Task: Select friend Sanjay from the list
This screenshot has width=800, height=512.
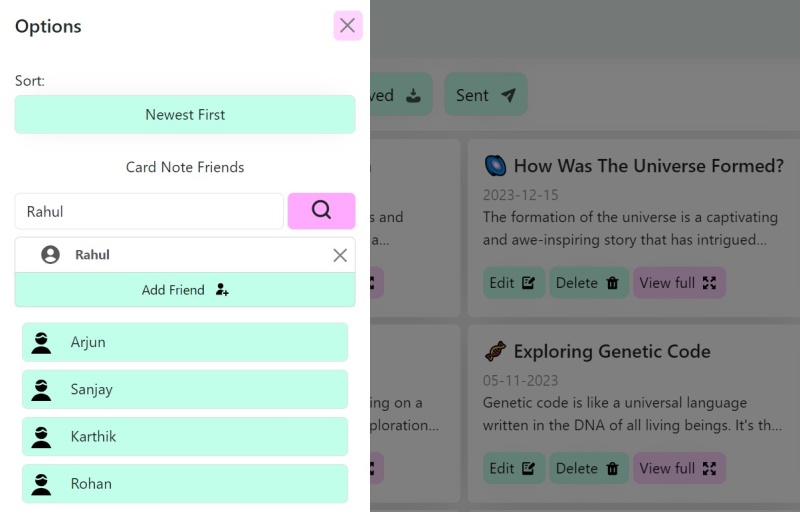Action: (x=185, y=389)
